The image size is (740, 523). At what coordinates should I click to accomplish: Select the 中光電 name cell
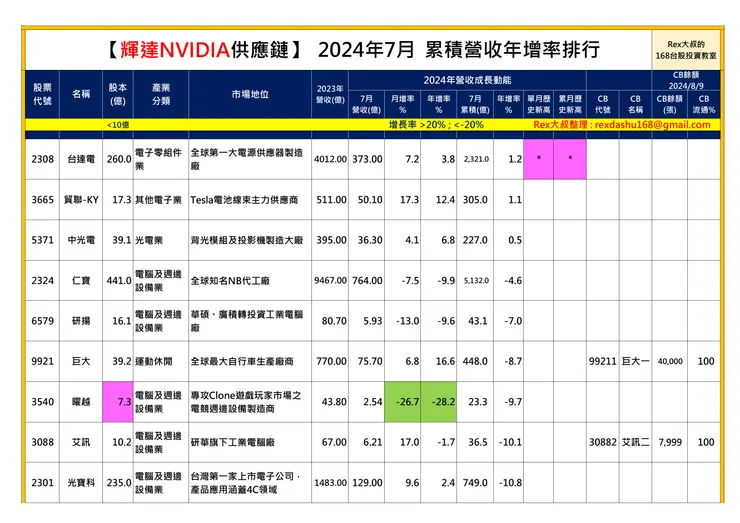(x=81, y=240)
